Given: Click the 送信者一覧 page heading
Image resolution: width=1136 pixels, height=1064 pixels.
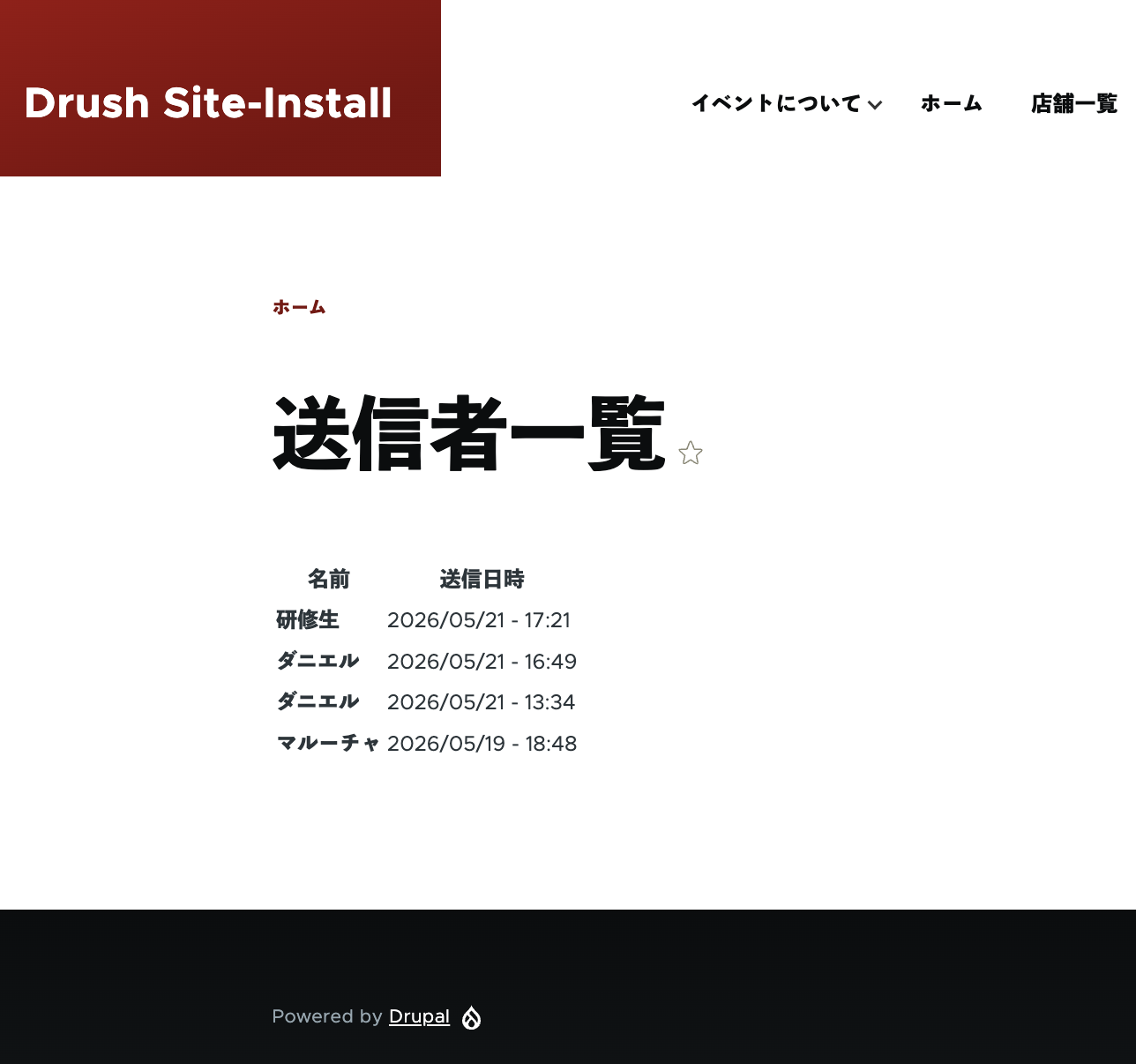Looking at the screenshot, I should (x=468, y=434).
